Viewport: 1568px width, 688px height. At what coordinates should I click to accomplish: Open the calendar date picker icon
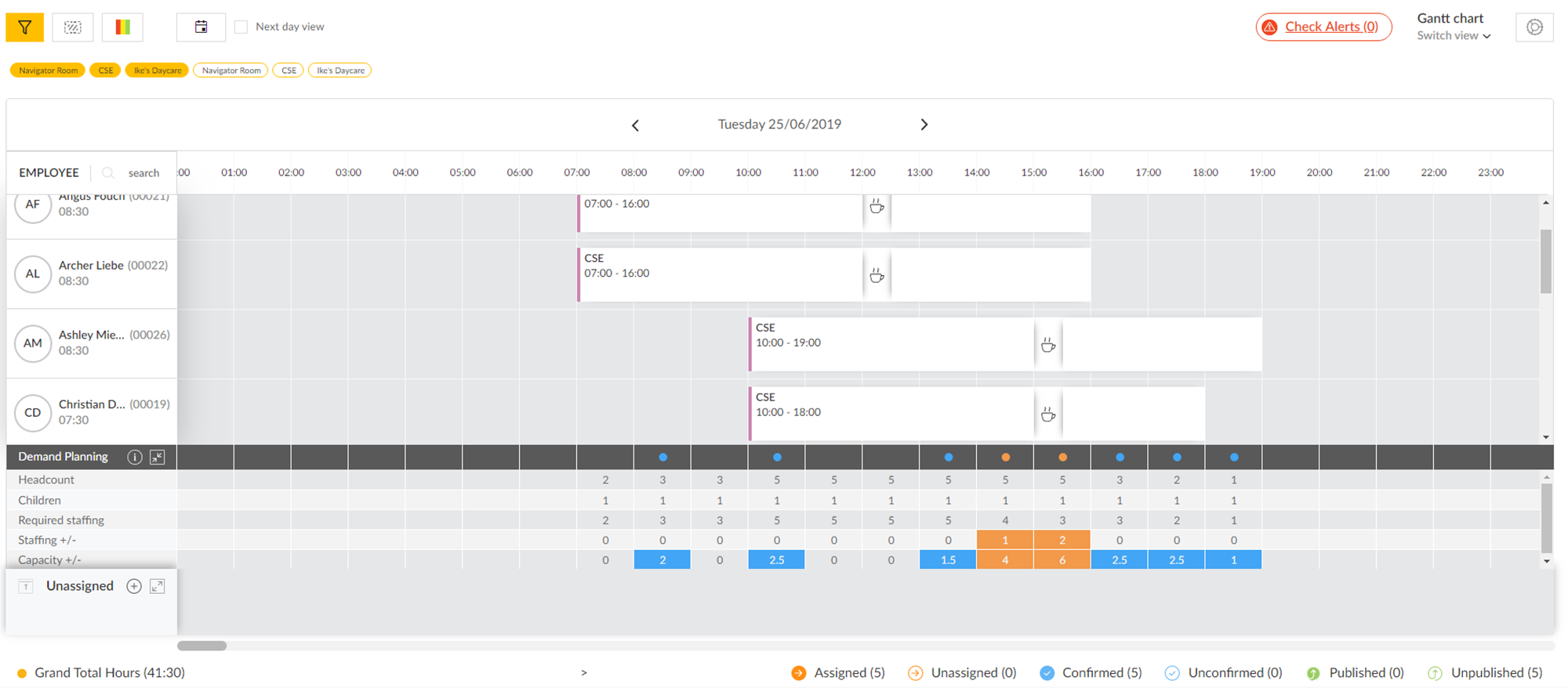click(x=201, y=27)
